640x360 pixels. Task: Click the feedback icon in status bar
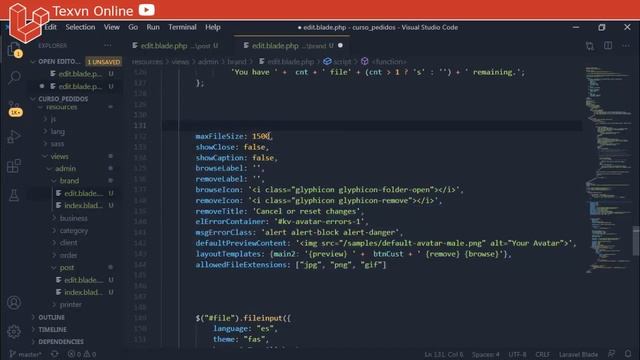click(611, 354)
